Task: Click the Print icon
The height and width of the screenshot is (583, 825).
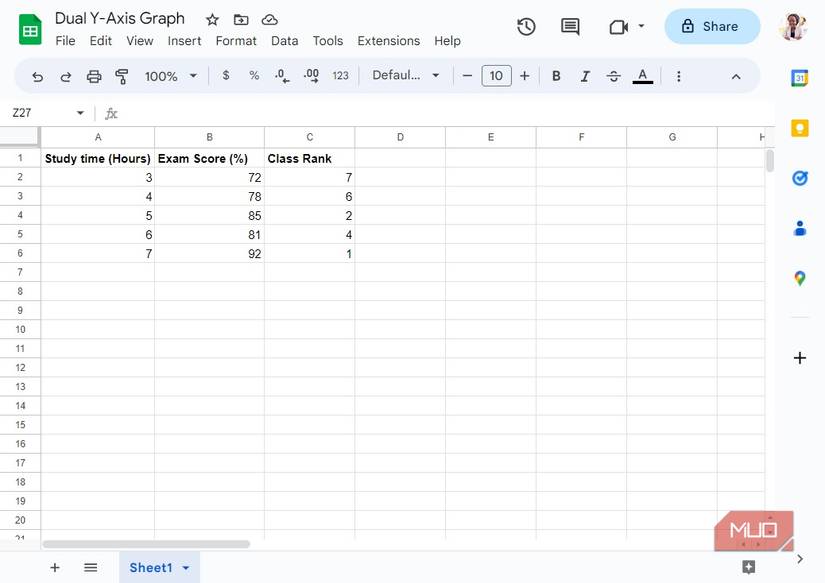Action: pyautogui.click(x=94, y=76)
